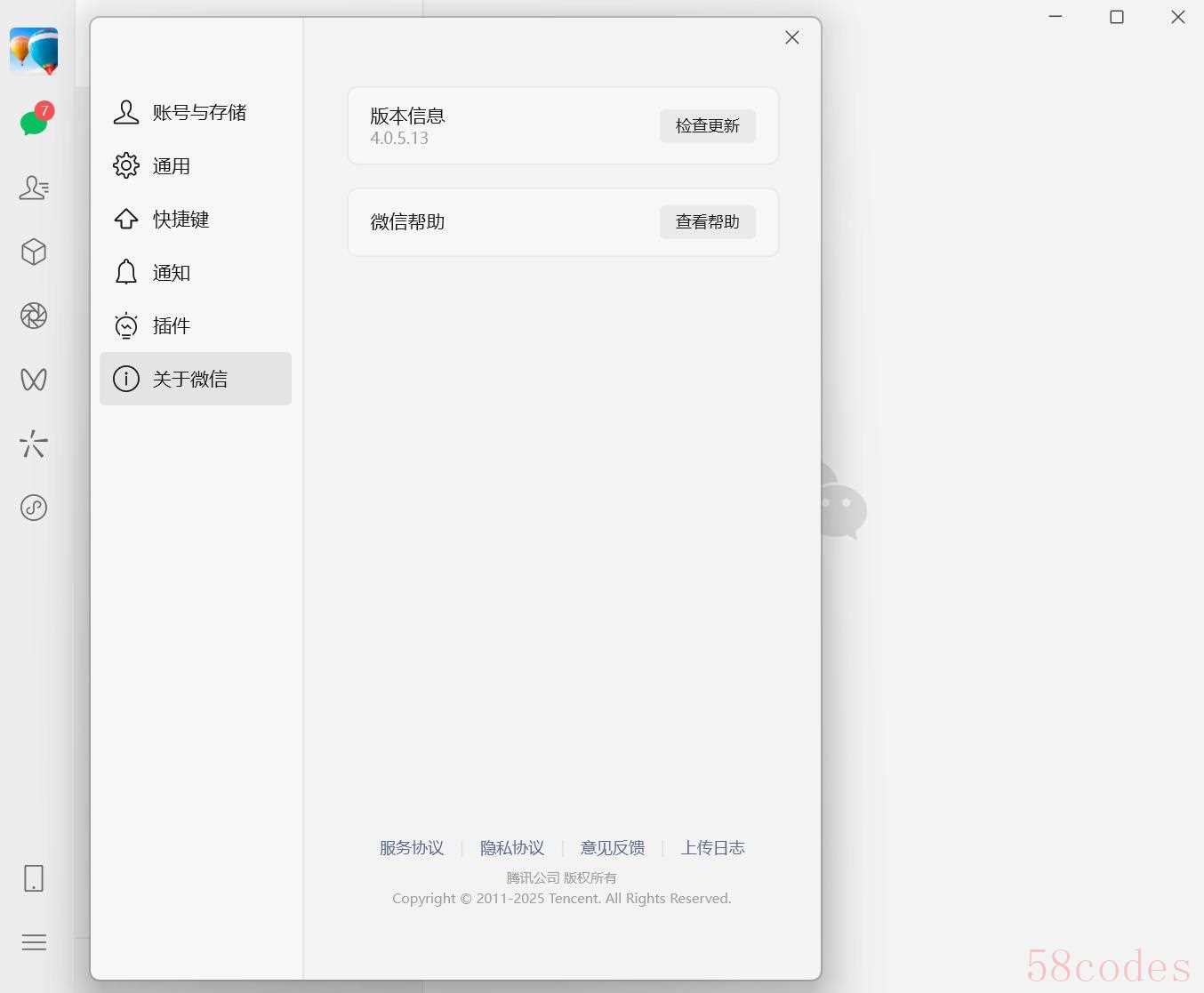Image resolution: width=1204 pixels, height=993 pixels.
Task: Open the 服务协议 link
Action: 412,848
